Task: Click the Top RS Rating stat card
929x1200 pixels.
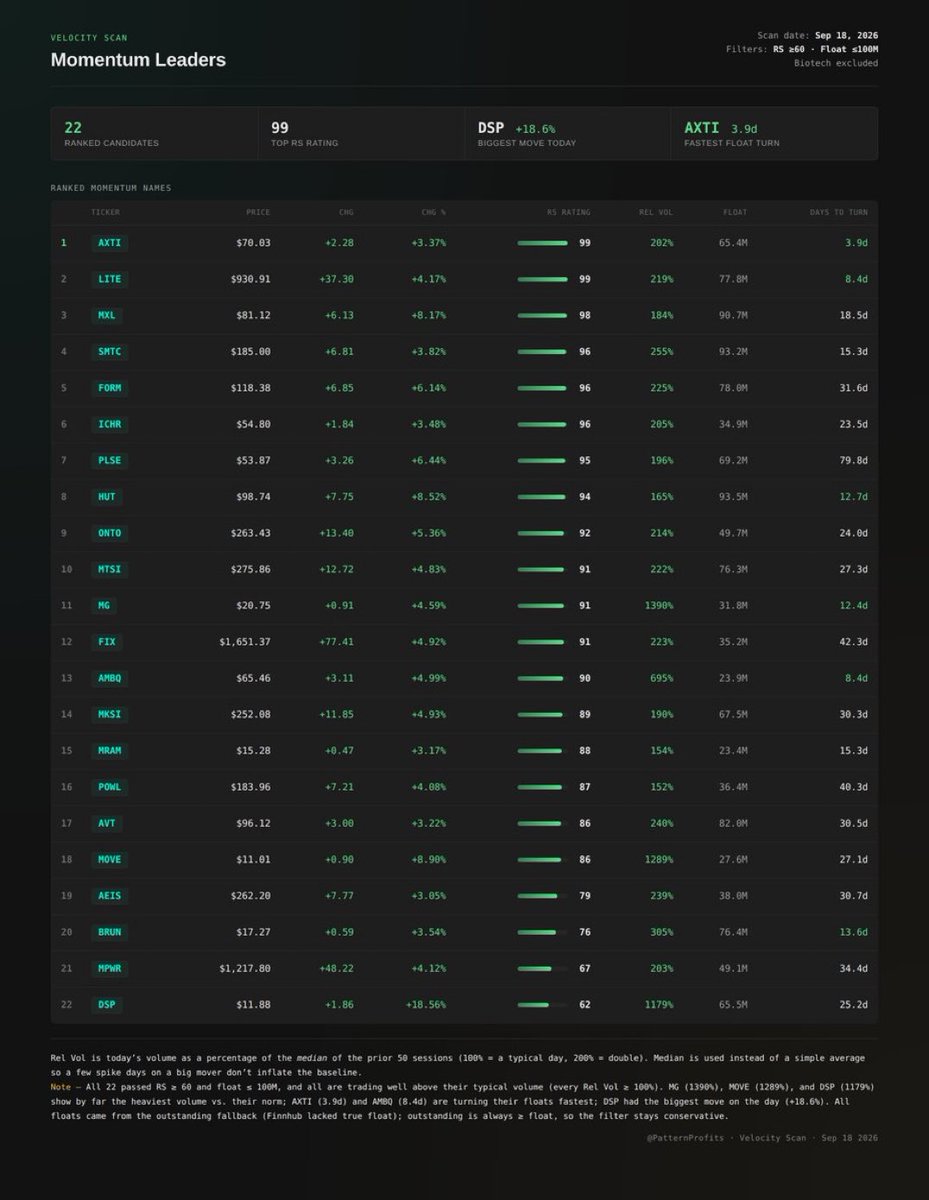Action: (361, 134)
